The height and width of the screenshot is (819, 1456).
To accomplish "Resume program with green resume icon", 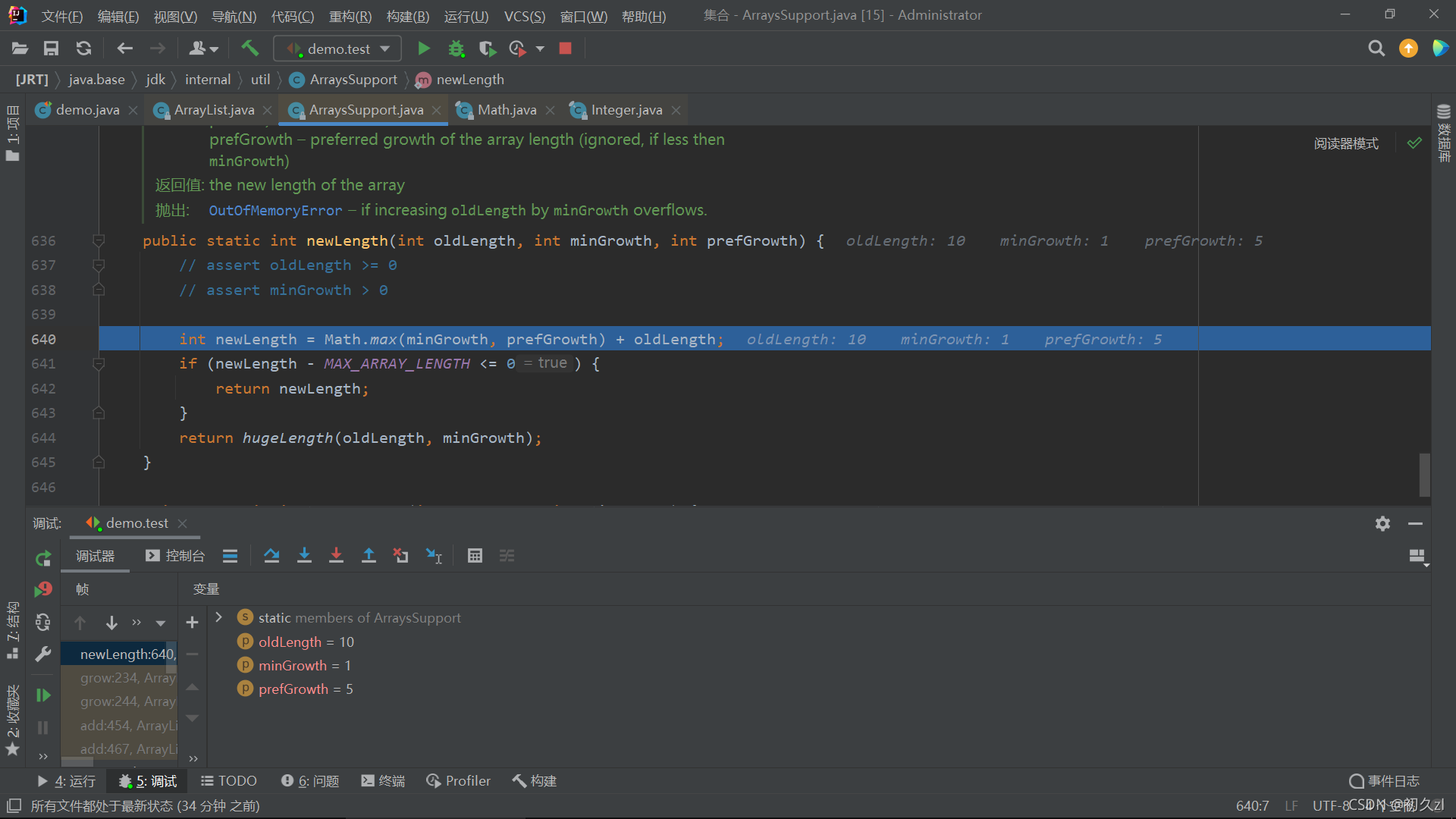I will [x=43, y=695].
